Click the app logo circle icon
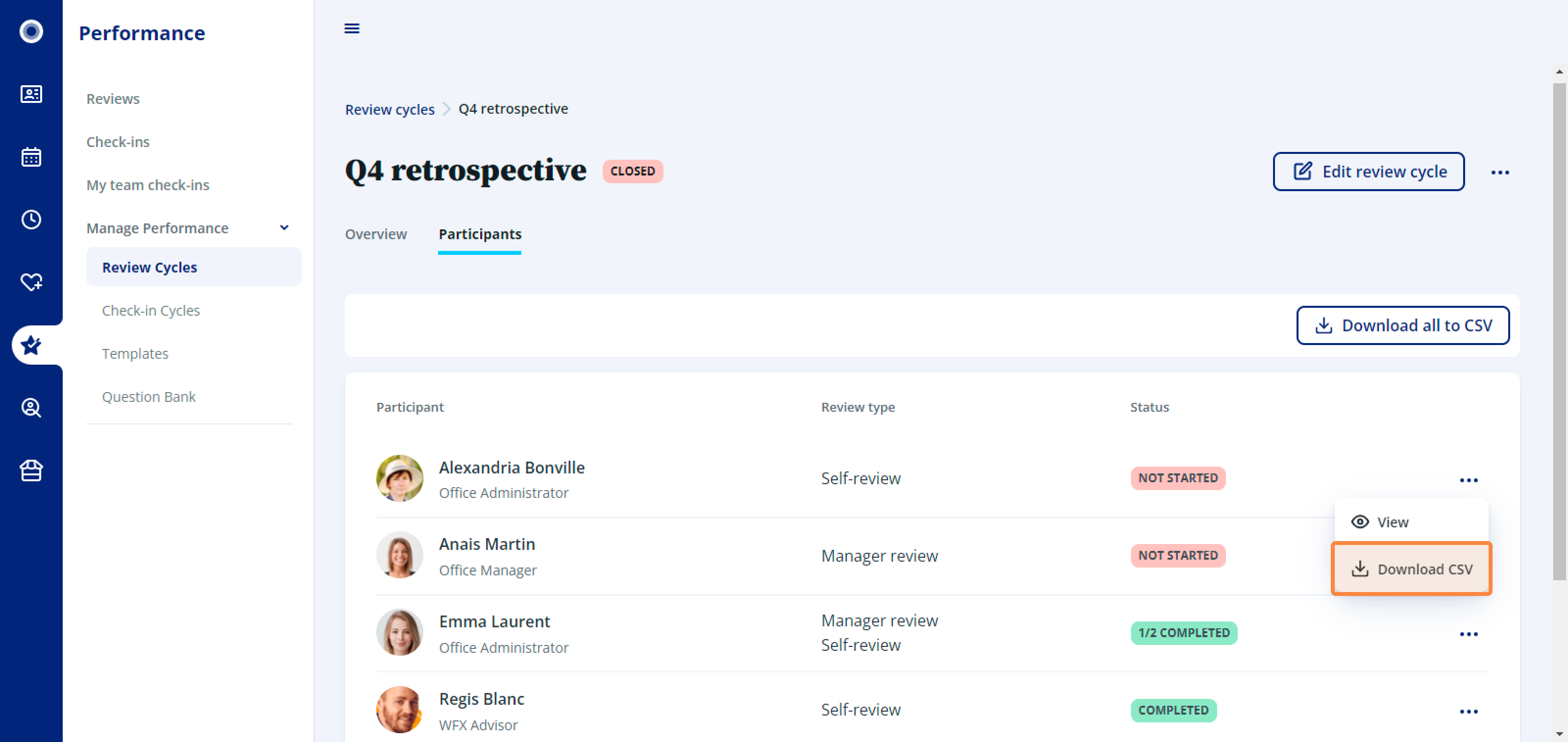This screenshot has height=742, width=1568. point(31,31)
